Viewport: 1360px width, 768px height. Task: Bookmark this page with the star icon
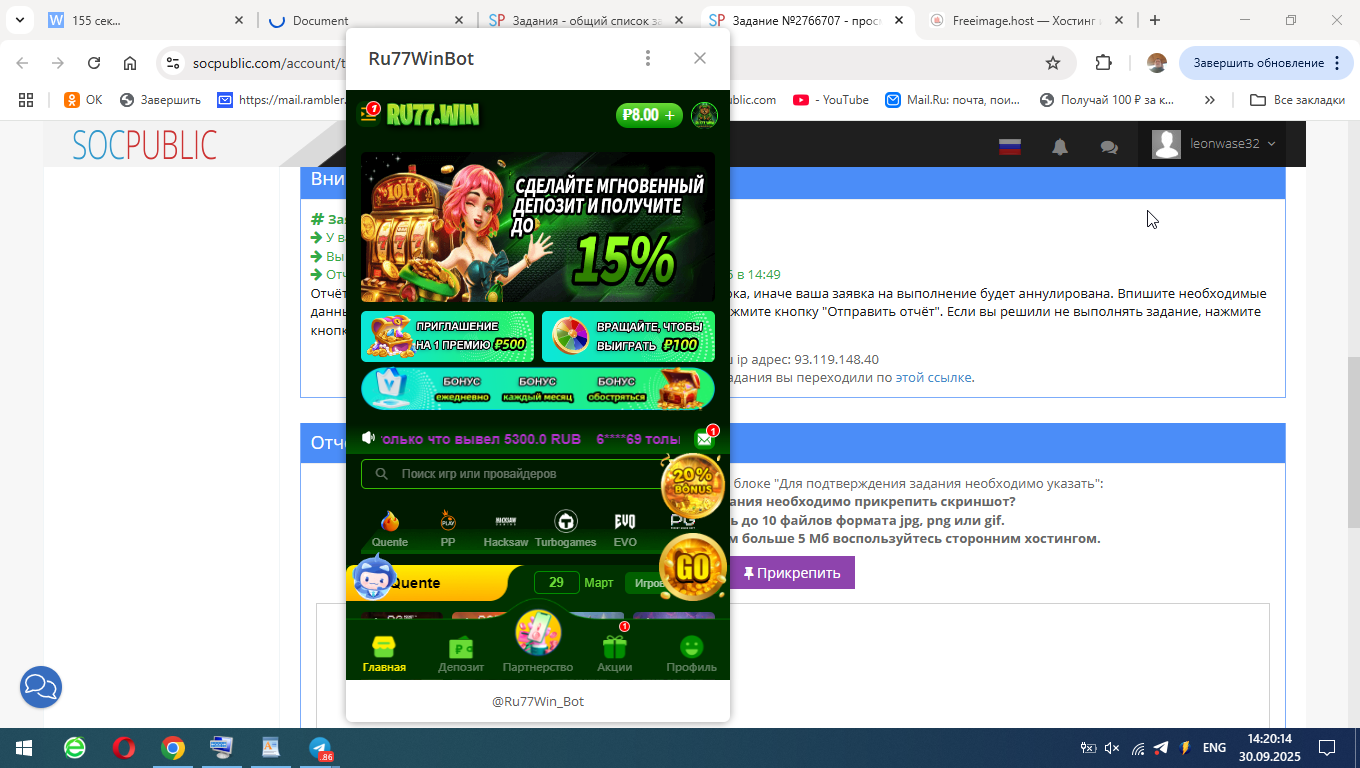click(x=1053, y=63)
